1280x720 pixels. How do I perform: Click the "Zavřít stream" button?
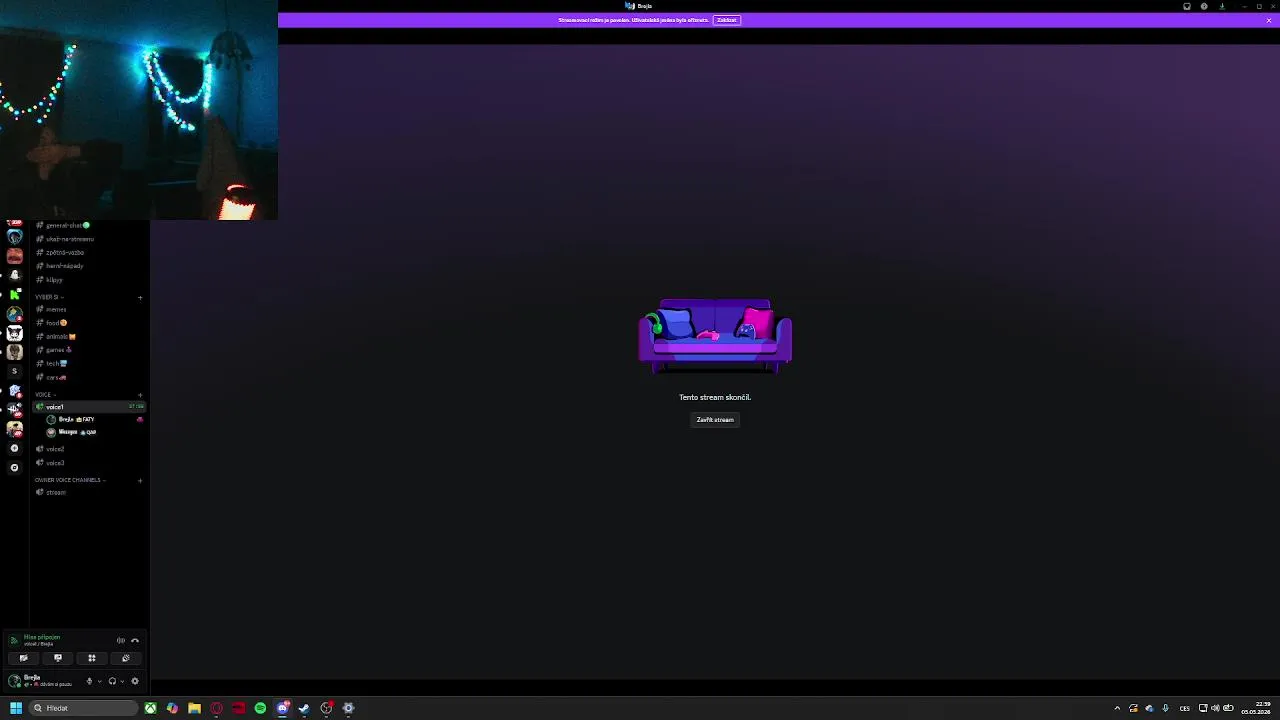[715, 420]
